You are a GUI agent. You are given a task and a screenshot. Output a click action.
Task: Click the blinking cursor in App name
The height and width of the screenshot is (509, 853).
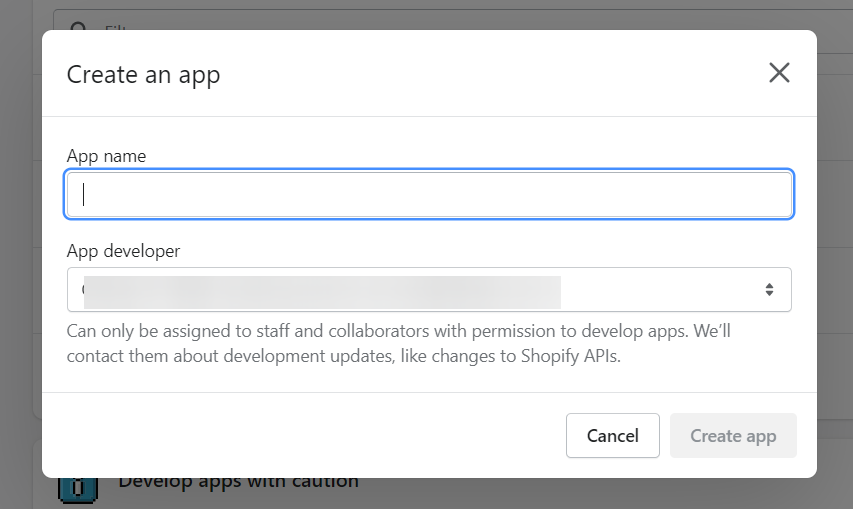pos(83,195)
